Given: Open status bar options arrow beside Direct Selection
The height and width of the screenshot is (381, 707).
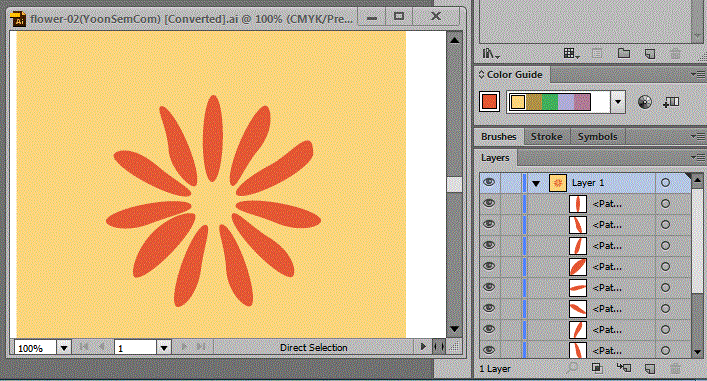Looking at the screenshot, I should click(x=423, y=347).
